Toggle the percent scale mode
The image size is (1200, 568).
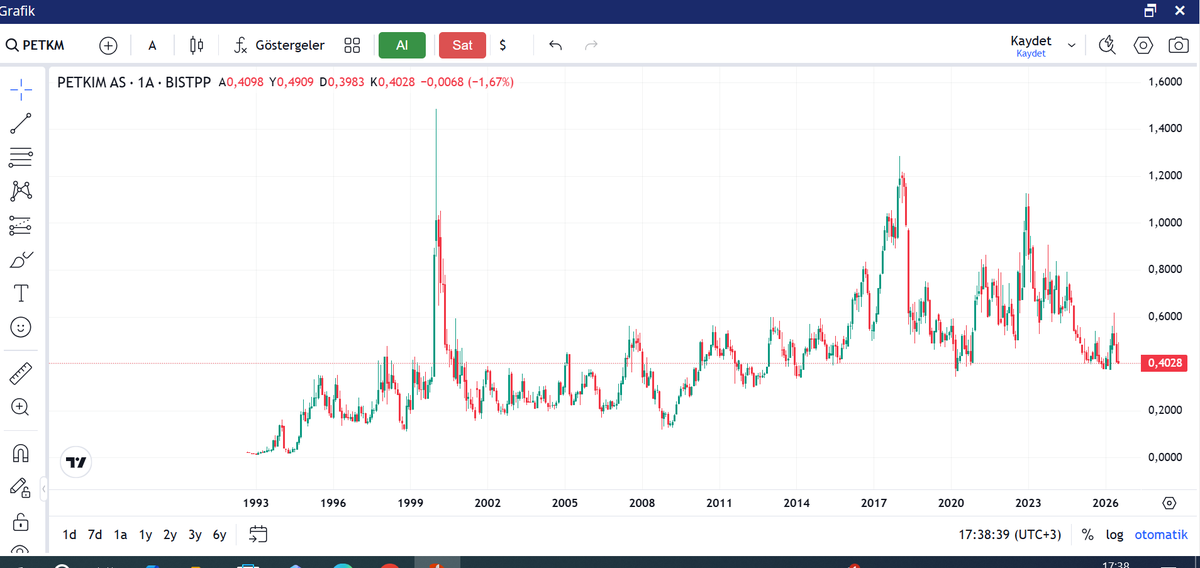click(1088, 534)
